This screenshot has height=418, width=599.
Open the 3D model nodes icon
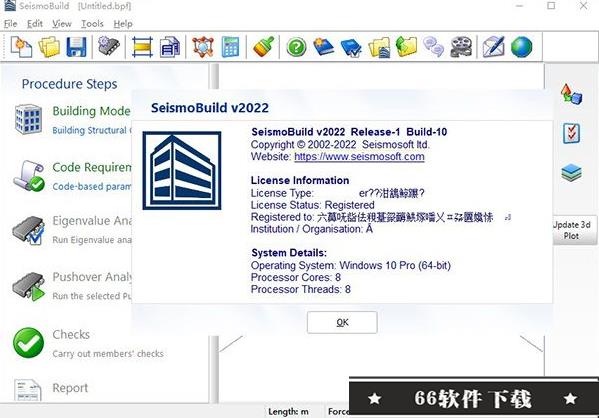coord(202,47)
